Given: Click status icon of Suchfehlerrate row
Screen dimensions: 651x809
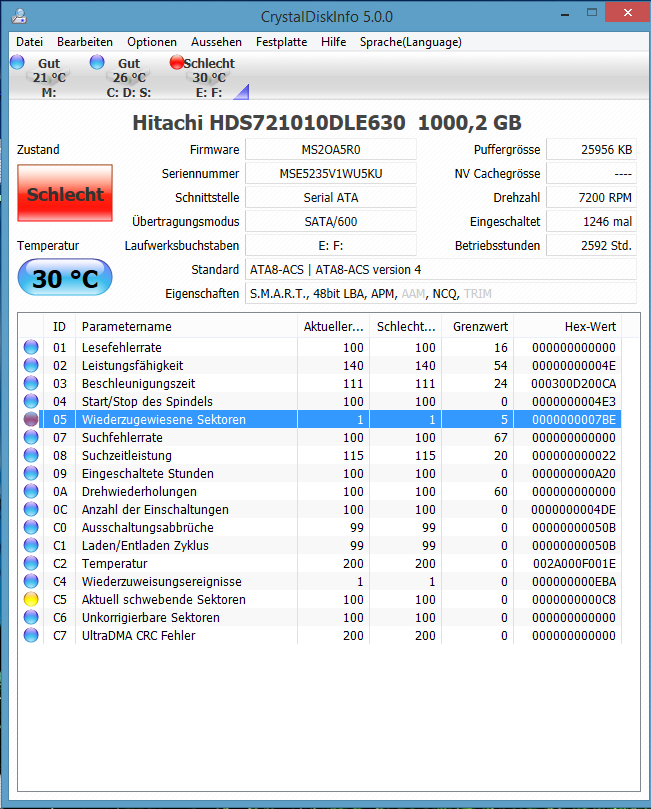Looking at the screenshot, I should click(x=31, y=438).
